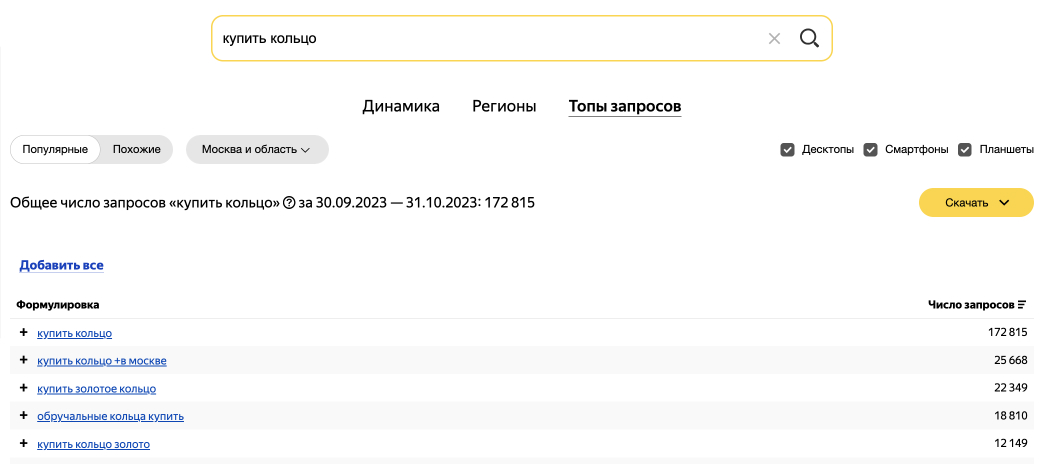Toggle the Планшеты checkbox
Screen dimensions: 1053x464
pyautogui.click(x=965, y=150)
